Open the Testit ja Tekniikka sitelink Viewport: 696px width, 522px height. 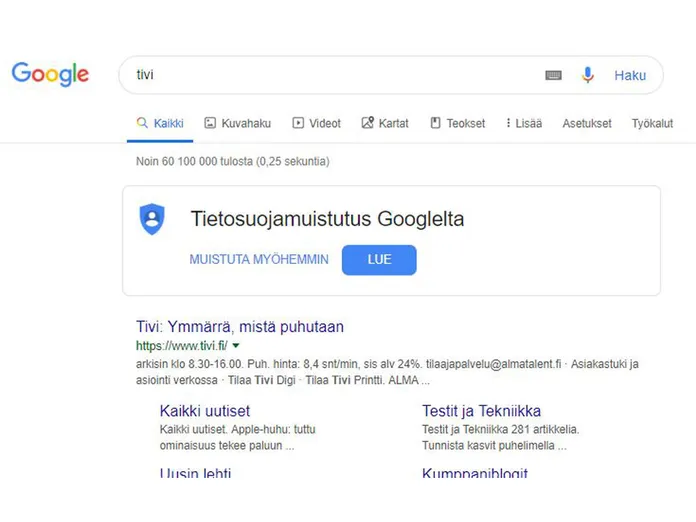pyautogui.click(x=481, y=411)
